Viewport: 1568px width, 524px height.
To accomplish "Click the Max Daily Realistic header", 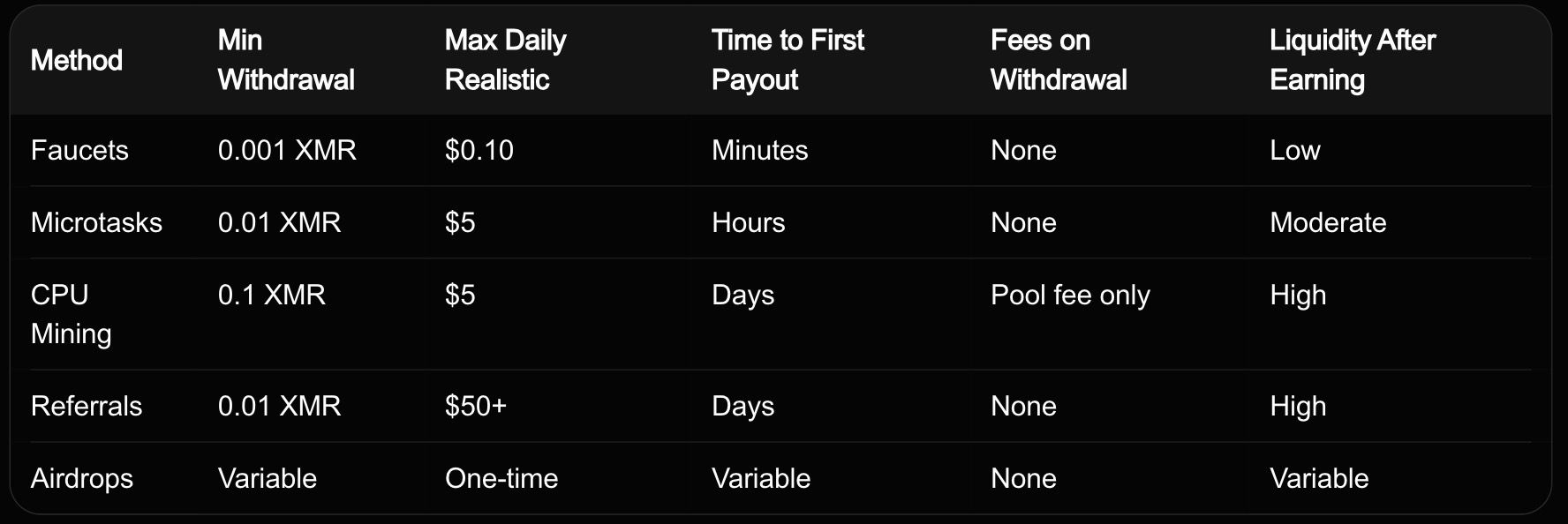I will point(506,60).
